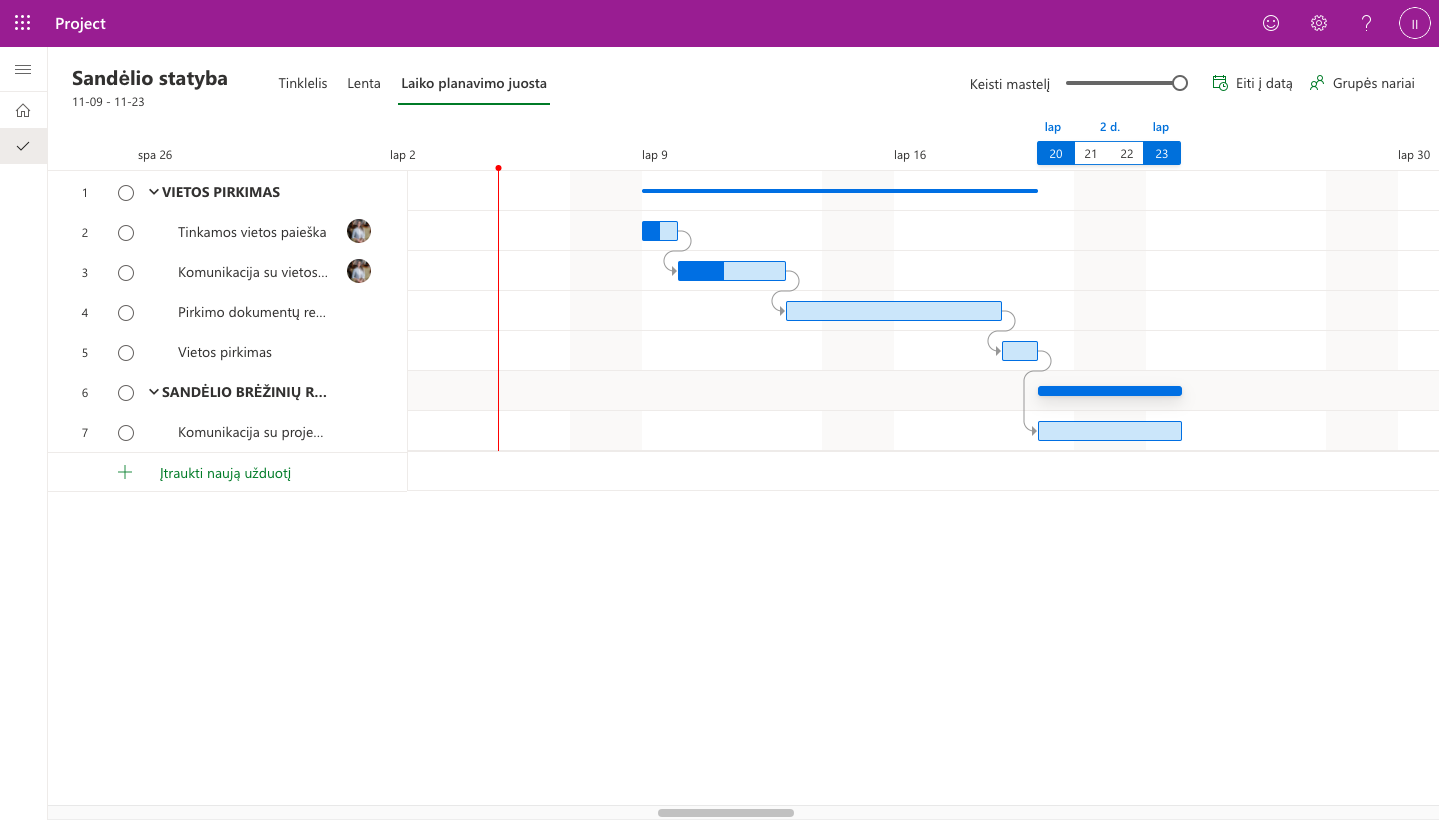
Task: Select the checkmark projects icon in sidebar
Action: tap(23, 146)
